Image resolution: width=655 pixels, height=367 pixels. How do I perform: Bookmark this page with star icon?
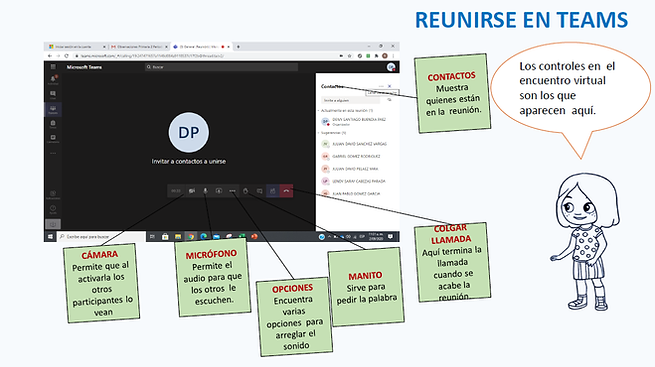pyautogui.click(x=350, y=56)
